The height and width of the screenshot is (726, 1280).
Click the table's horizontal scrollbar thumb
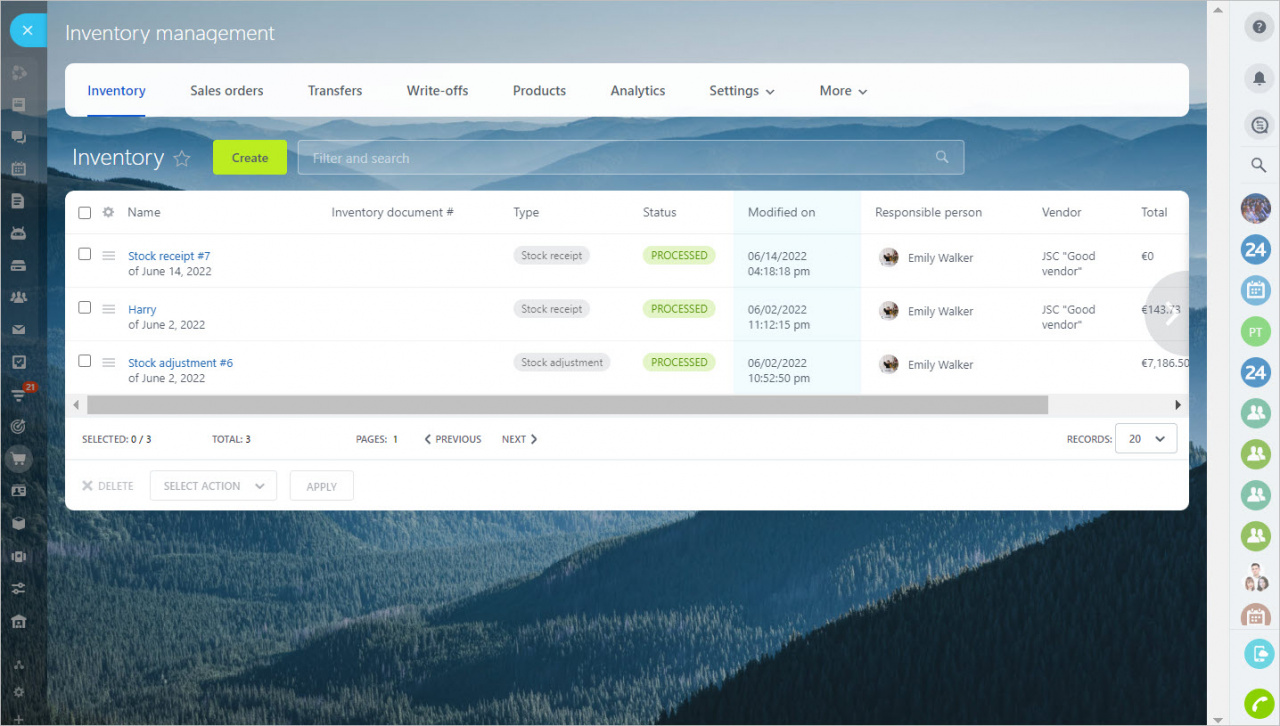tap(567, 405)
